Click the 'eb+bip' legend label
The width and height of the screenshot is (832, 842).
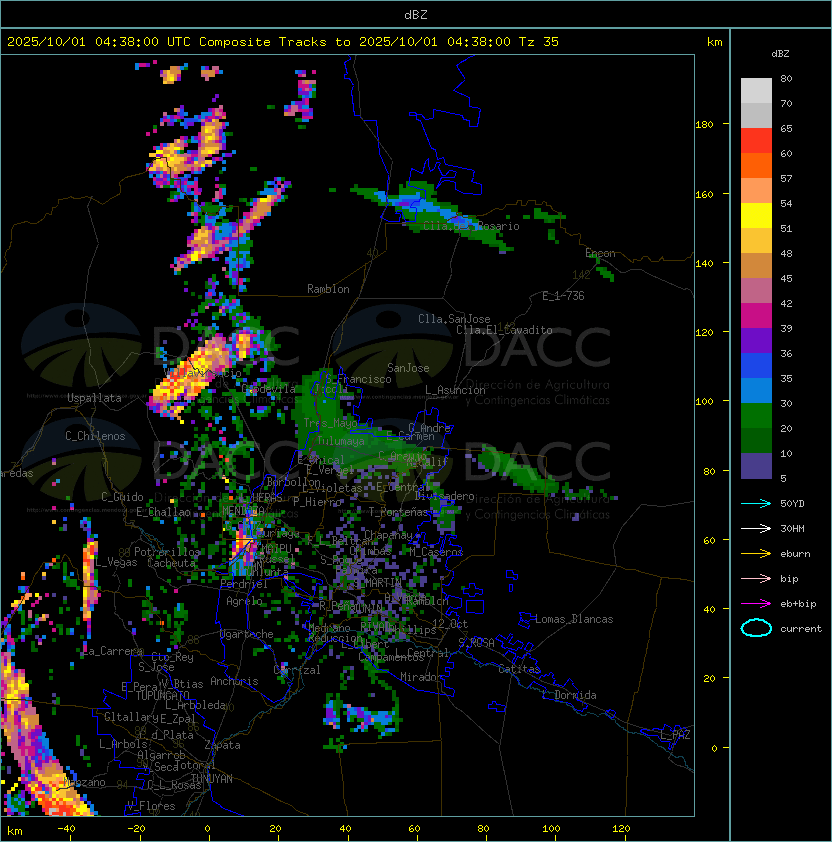click(798, 604)
